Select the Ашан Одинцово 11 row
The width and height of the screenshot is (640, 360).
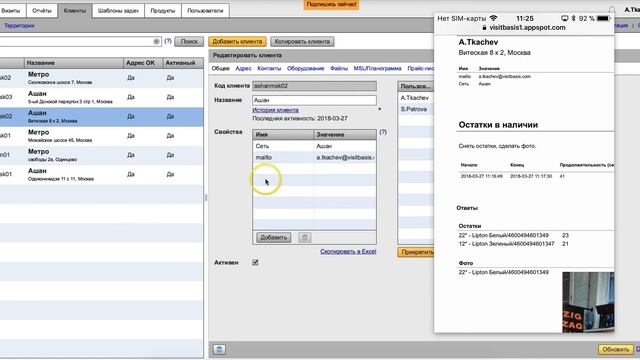pos(101,174)
